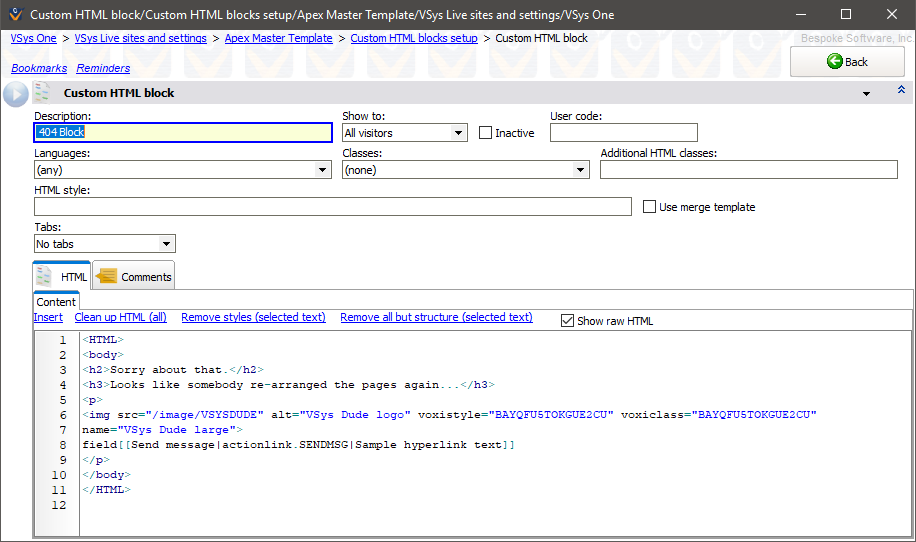Click the blue play arrow icon
This screenshot has width=916, height=542.
pos(15,94)
